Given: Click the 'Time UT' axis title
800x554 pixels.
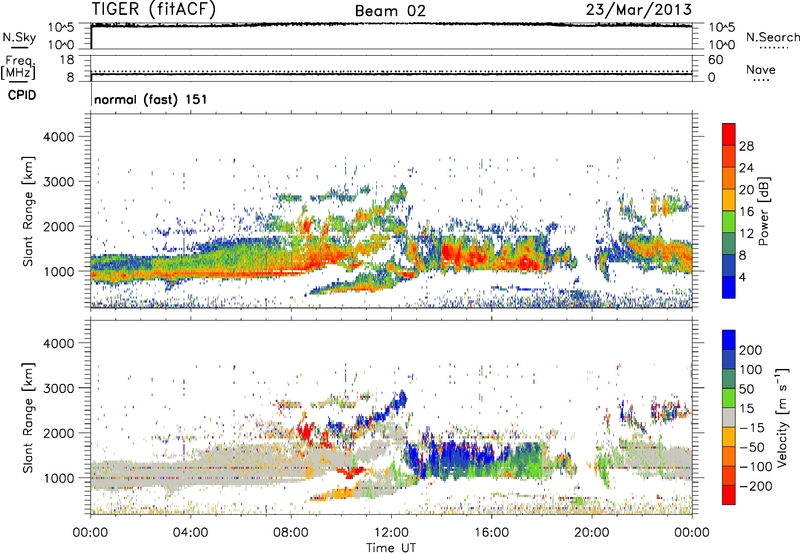Looking at the screenshot, I should [391, 548].
